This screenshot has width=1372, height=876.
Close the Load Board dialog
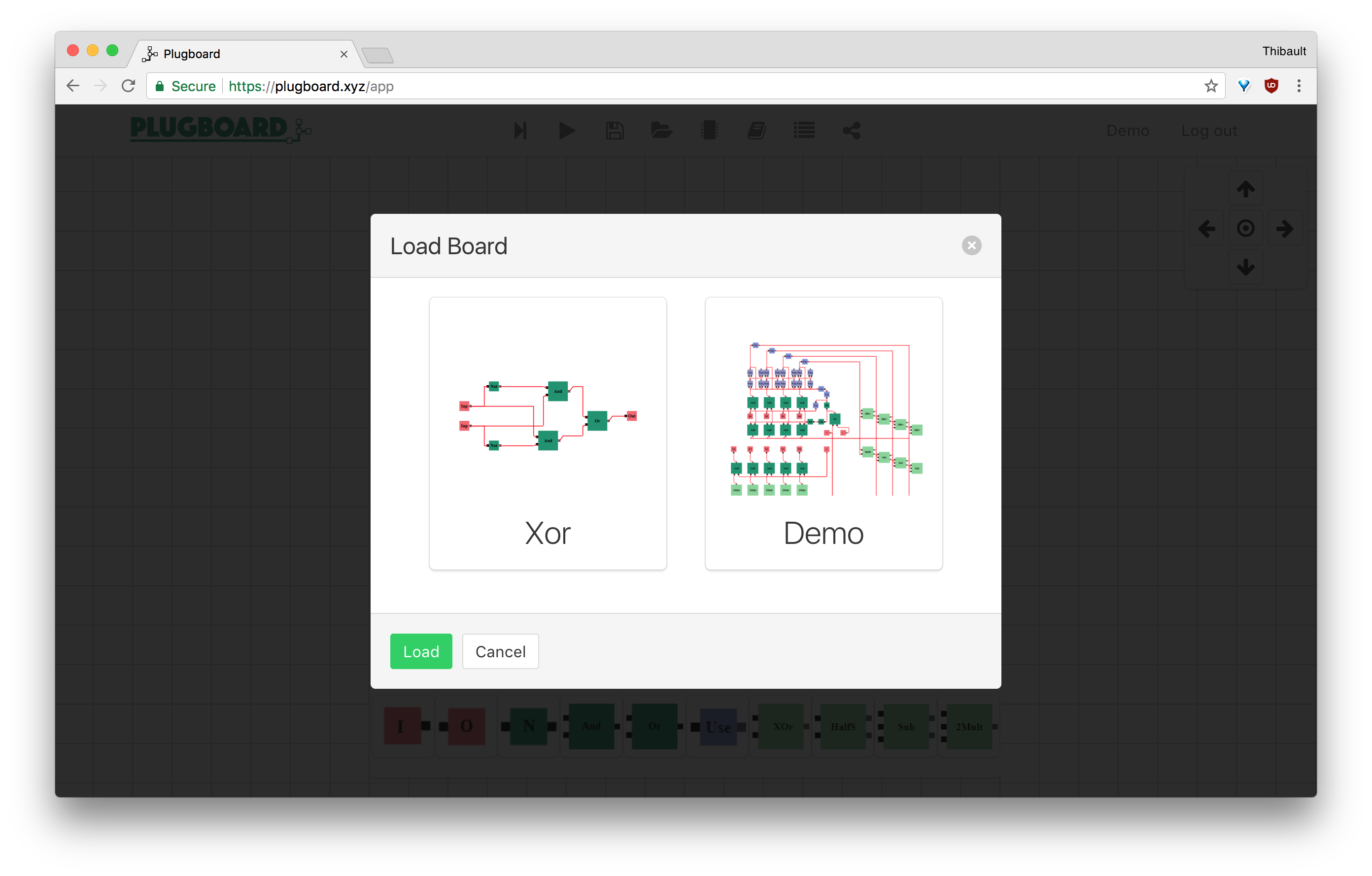coord(971,245)
